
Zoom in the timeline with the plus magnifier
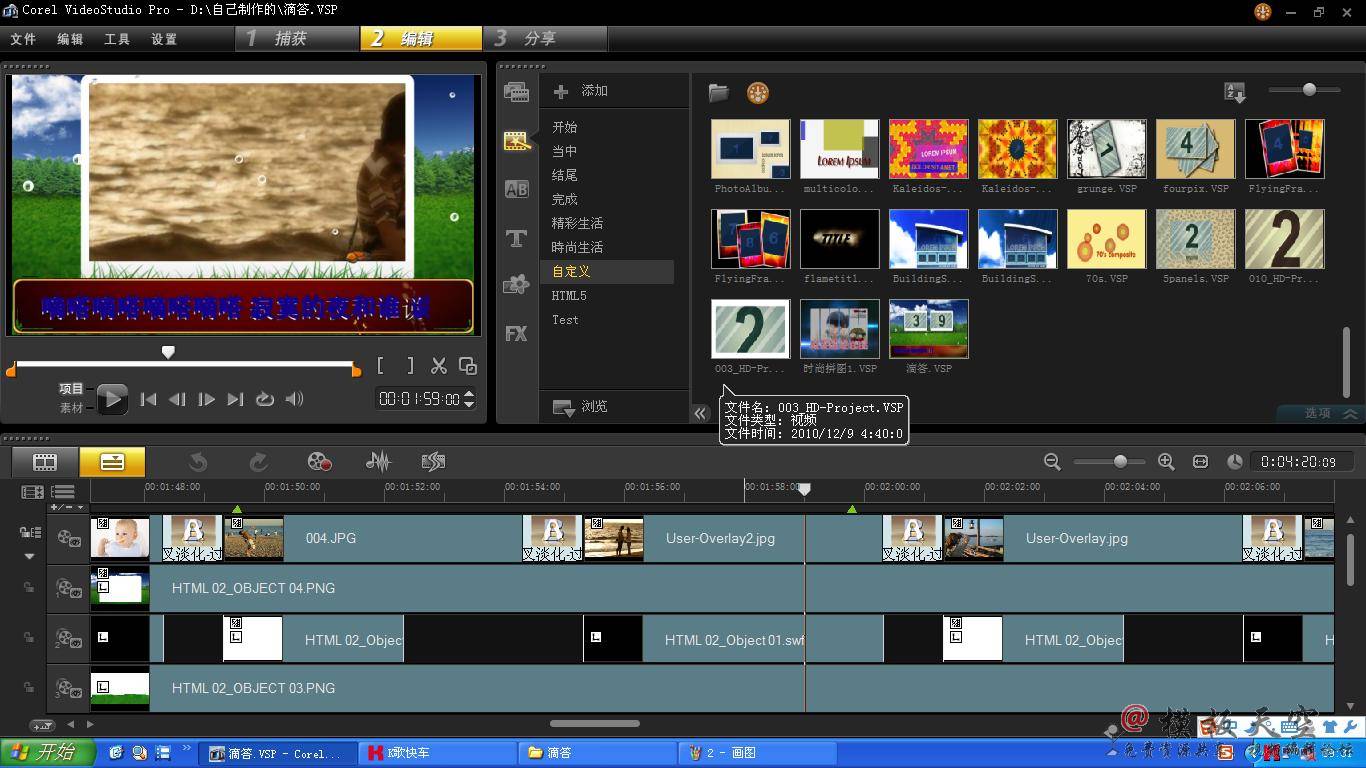[1166, 462]
